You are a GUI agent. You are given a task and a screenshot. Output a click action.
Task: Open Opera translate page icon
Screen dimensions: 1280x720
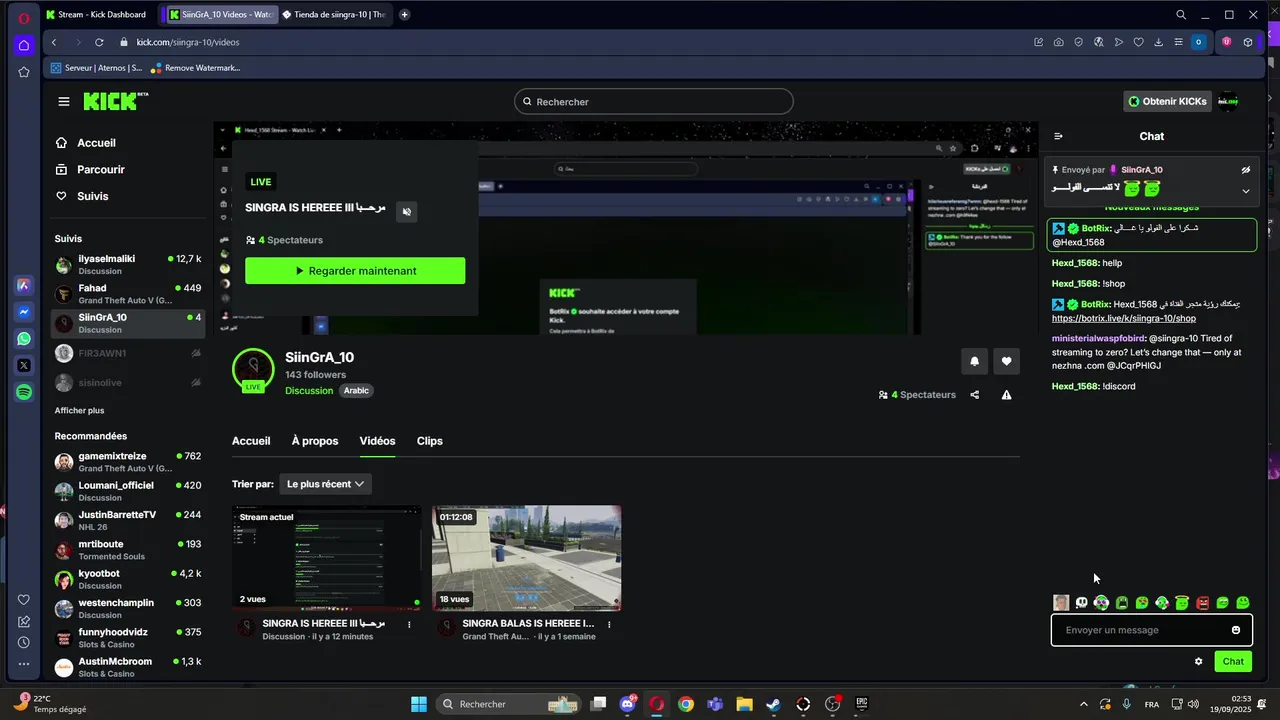coord(1098,42)
